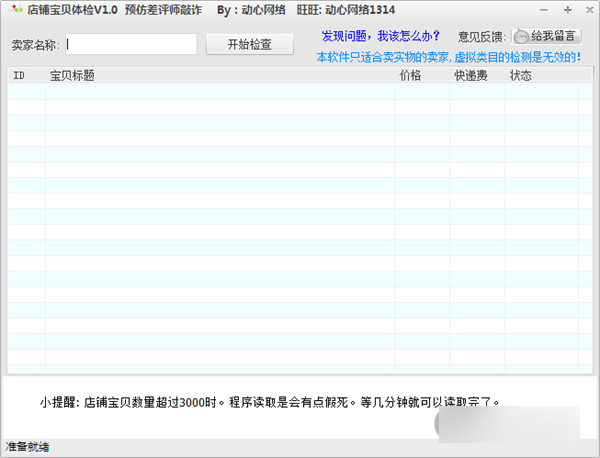This screenshot has height=458, width=600.
Task: Click the app icon in the title bar
Action: pyautogui.click(x=14, y=9)
